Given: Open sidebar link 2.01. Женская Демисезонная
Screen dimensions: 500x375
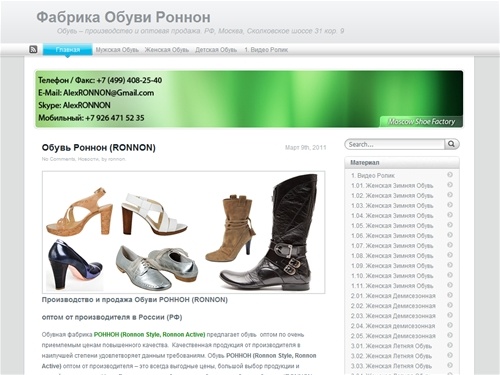Looking at the screenshot, I should point(393,296).
